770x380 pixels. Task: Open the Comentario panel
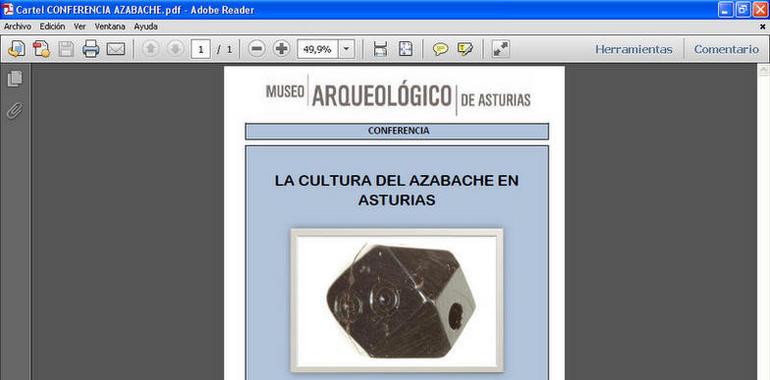[x=726, y=49]
